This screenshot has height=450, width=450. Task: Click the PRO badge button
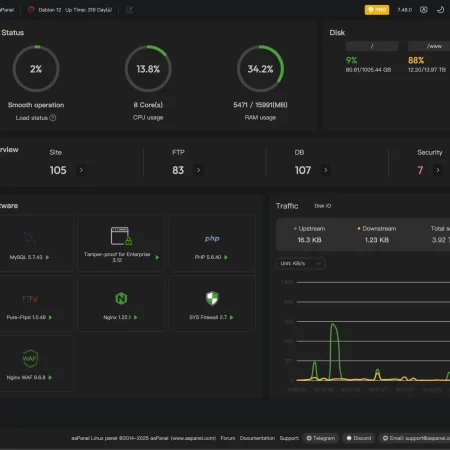(377, 10)
